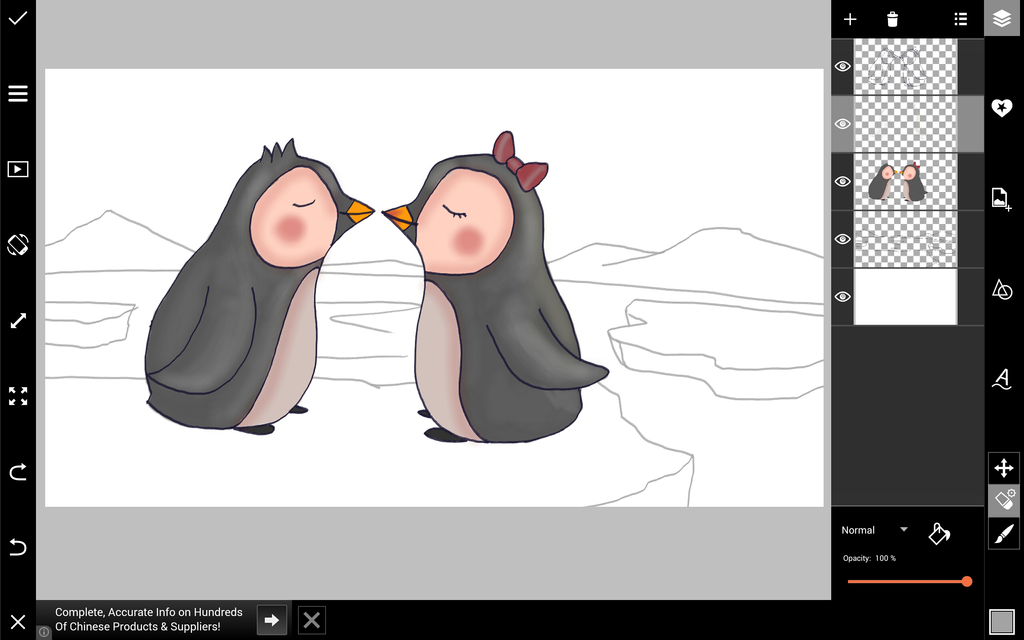Select the white background layer thumbnail
The width and height of the screenshot is (1024, 640).
pyautogui.click(x=906, y=296)
